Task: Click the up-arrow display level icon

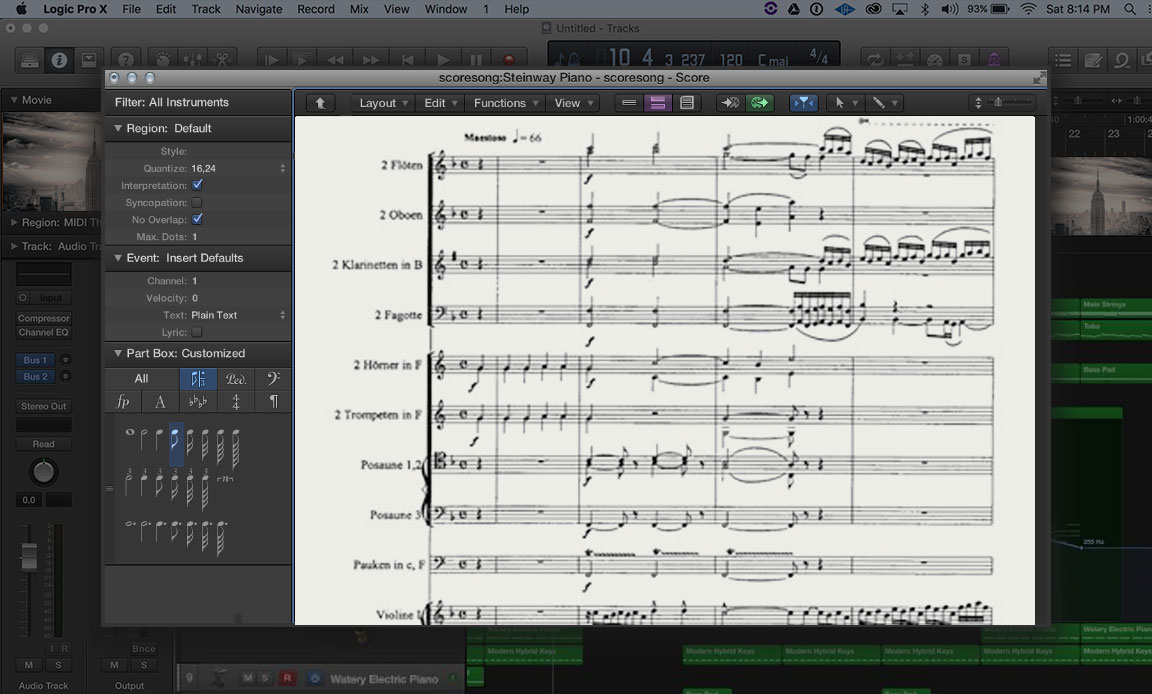Action: [x=320, y=103]
